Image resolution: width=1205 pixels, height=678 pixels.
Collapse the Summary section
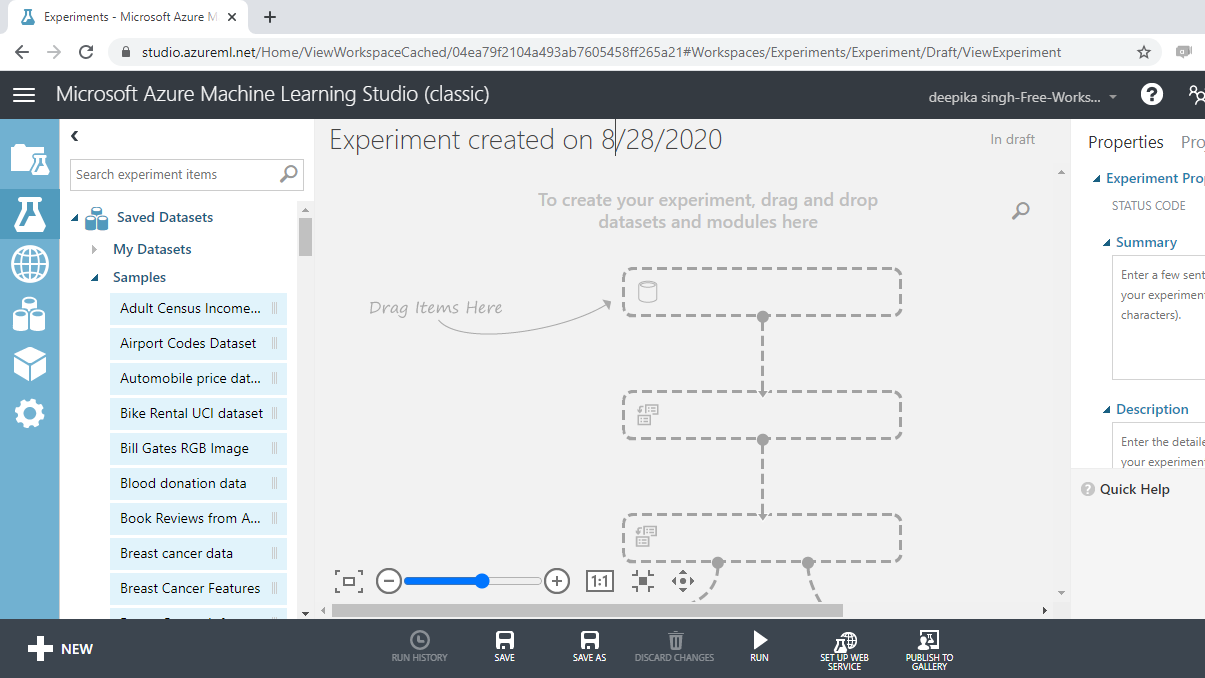click(x=1107, y=243)
